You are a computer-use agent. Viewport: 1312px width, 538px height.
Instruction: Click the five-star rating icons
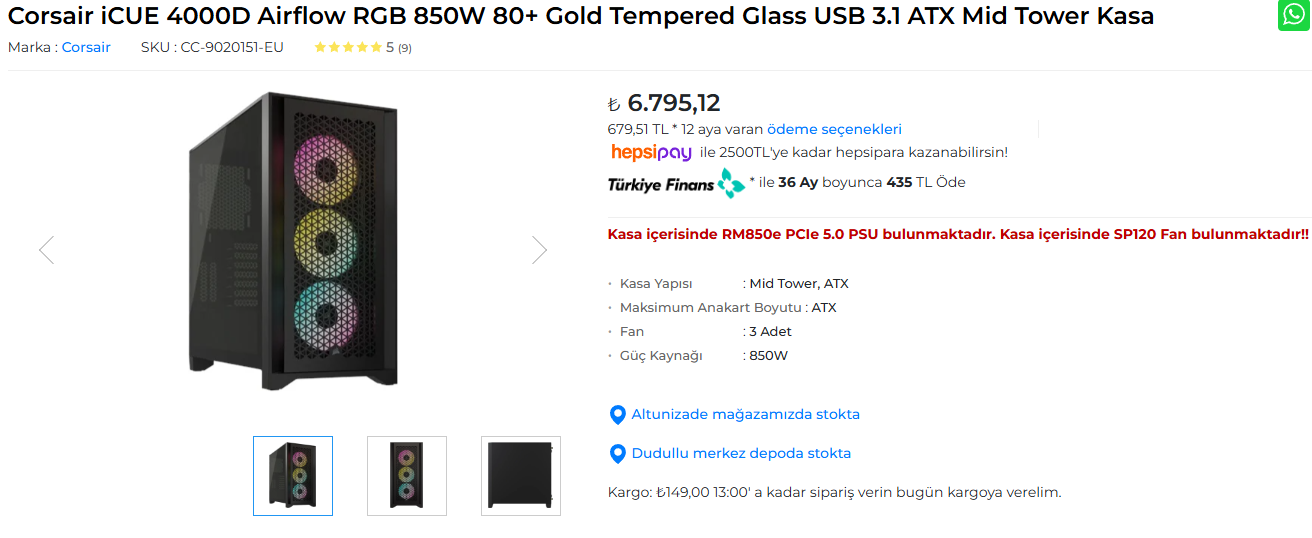tap(347, 47)
